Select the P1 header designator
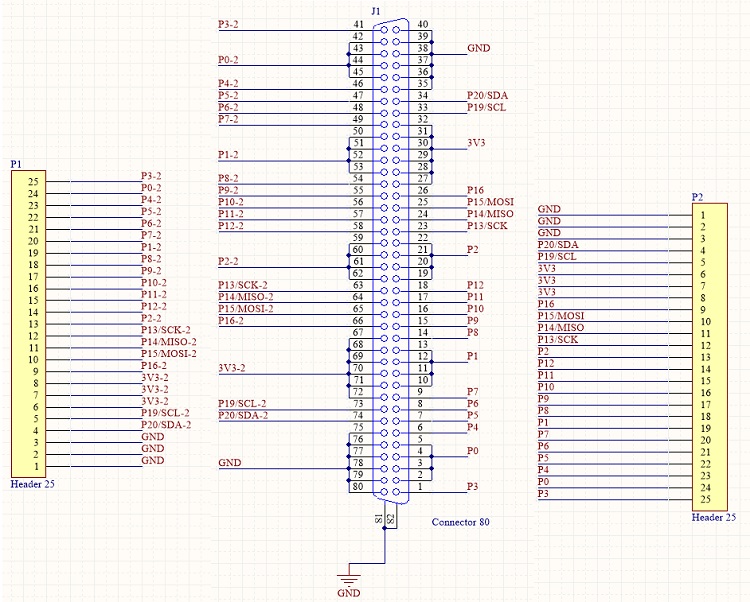The width and height of the screenshot is (750, 602). [16, 164]
